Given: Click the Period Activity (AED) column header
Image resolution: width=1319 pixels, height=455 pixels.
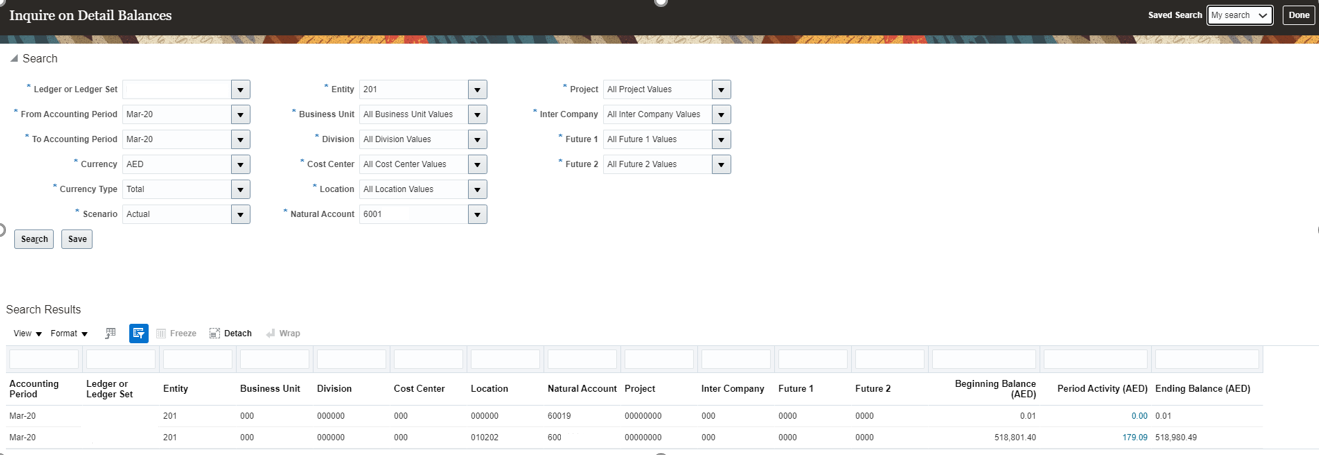Looking at the screenshot, I should pyautogui.click(x=1102, y=389).
